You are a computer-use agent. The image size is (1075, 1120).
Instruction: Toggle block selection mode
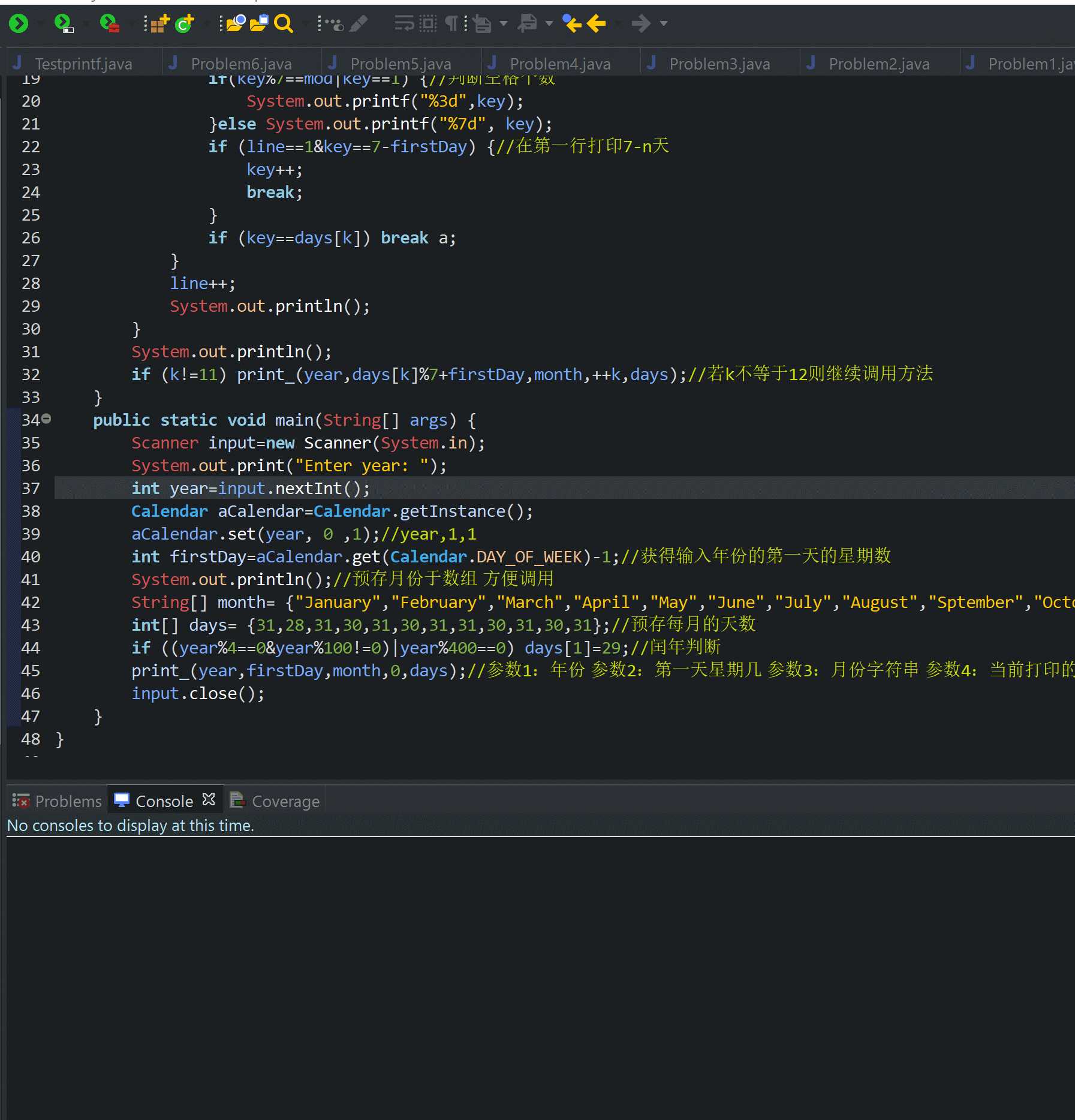point(428,23)
